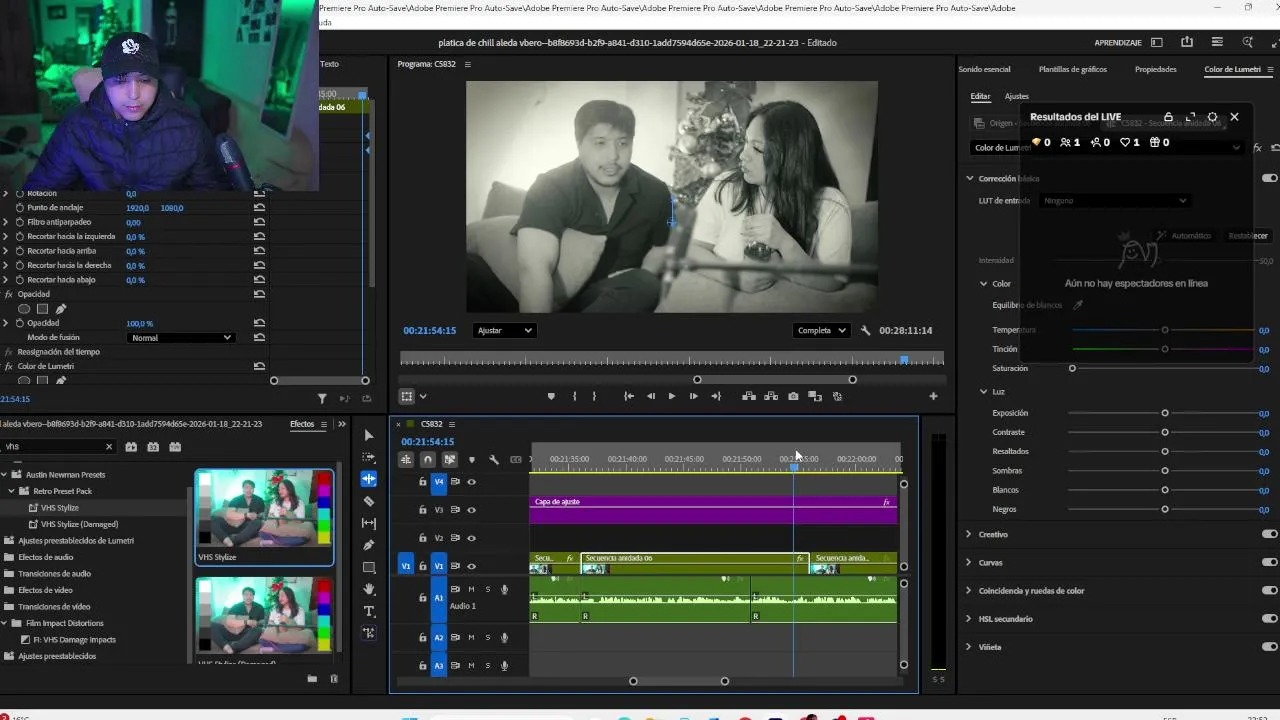Mark In point in Program monitor

point(574,396)
